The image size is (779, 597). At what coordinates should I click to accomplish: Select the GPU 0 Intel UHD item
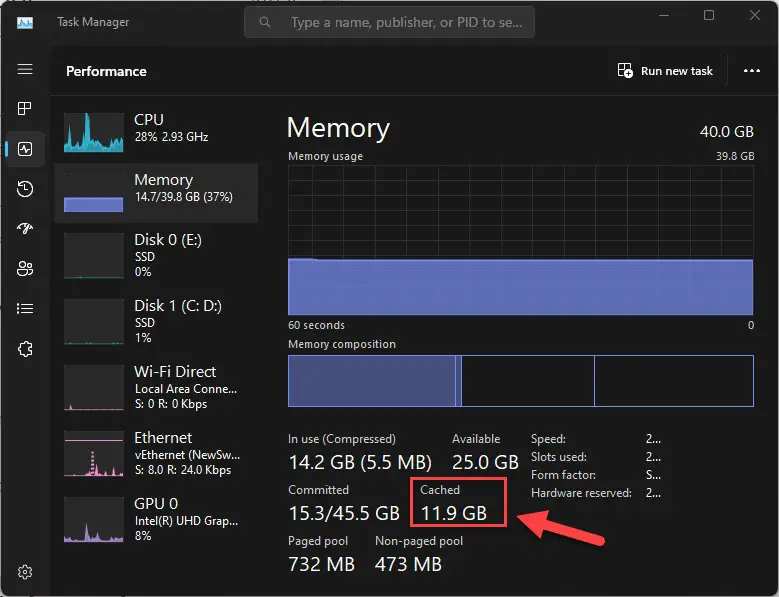coord(156,520)
